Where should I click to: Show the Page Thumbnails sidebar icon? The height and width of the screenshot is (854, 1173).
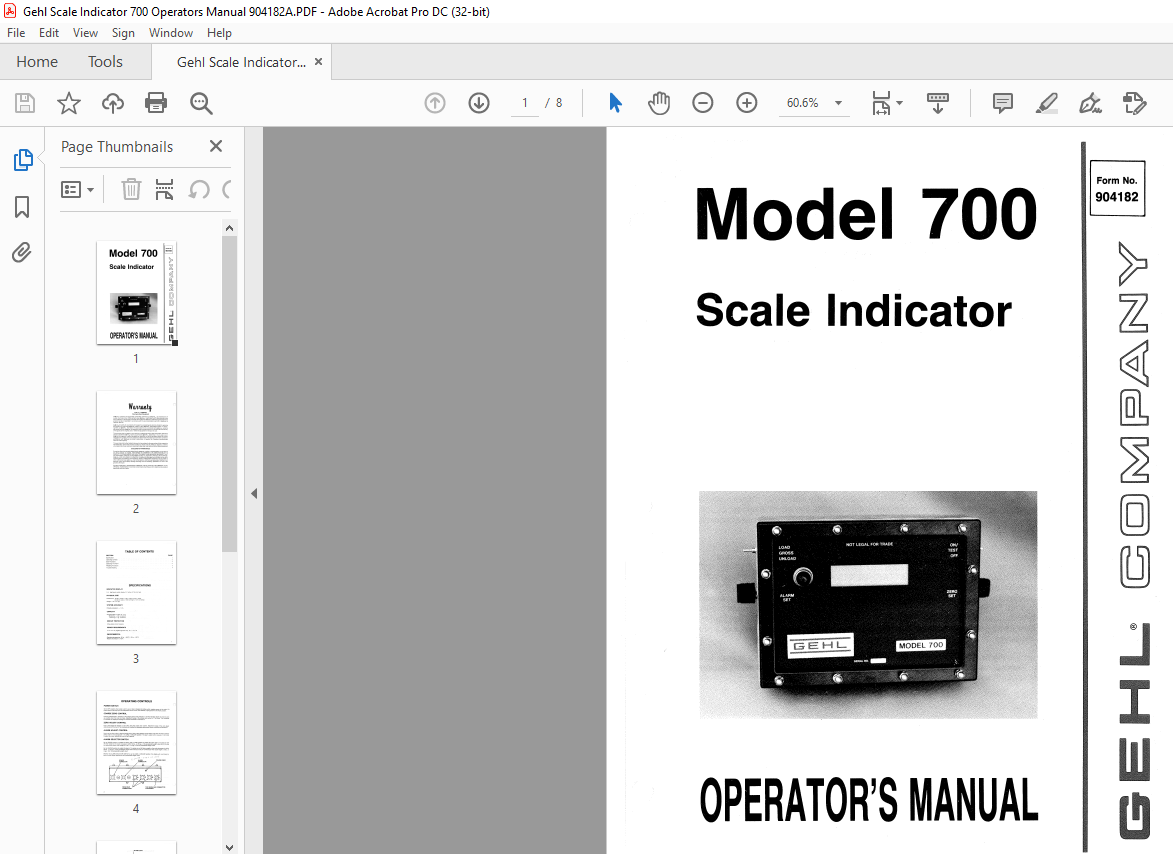23,160
